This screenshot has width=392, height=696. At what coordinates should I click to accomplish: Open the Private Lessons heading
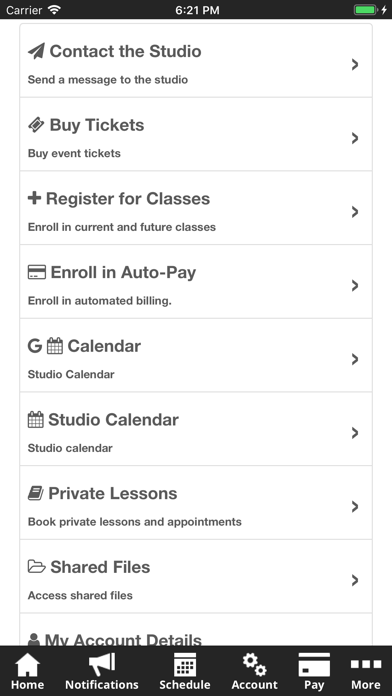coord(113,493)
